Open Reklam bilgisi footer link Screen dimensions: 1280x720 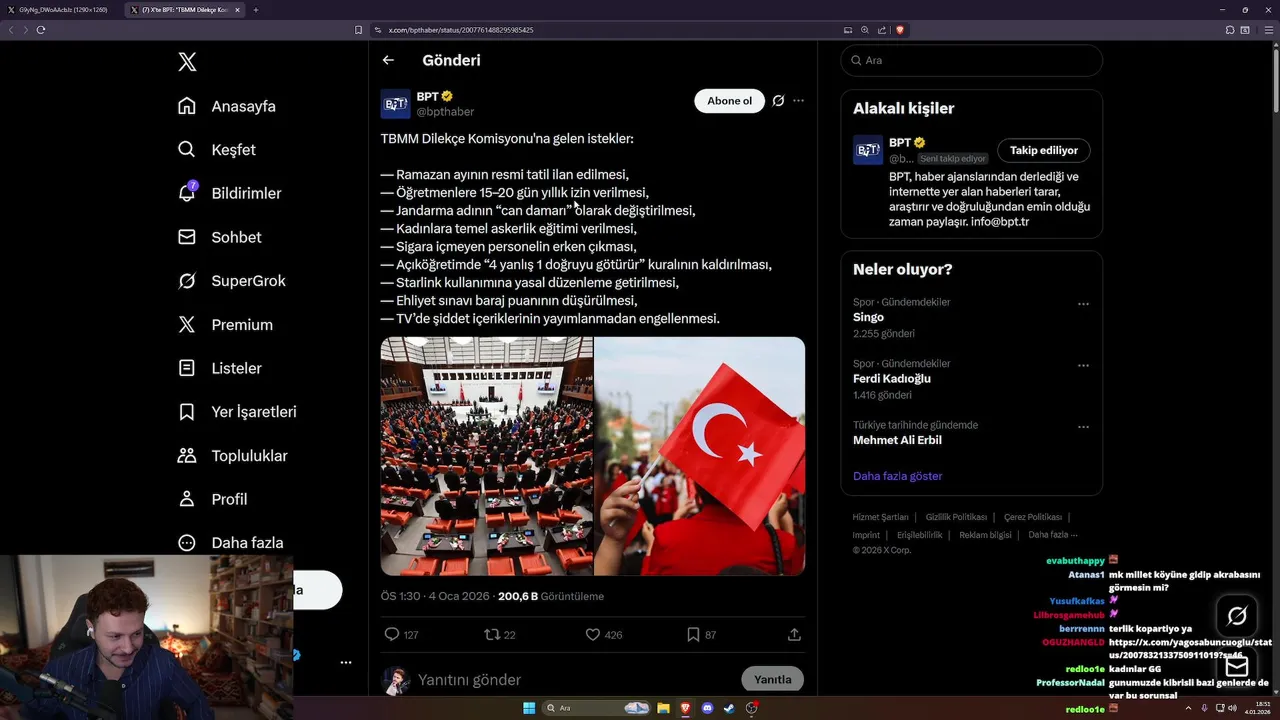[985, 535]
